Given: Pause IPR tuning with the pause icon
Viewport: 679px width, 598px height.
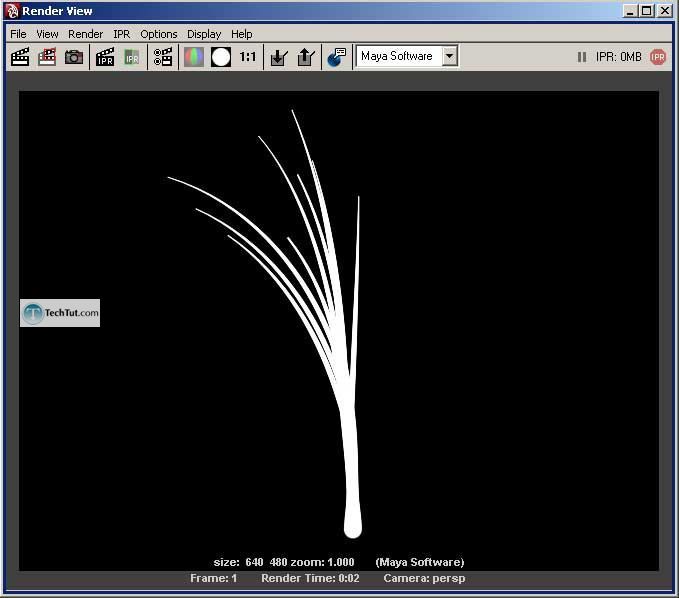Looking at the screenshot, I should point(582,57).
